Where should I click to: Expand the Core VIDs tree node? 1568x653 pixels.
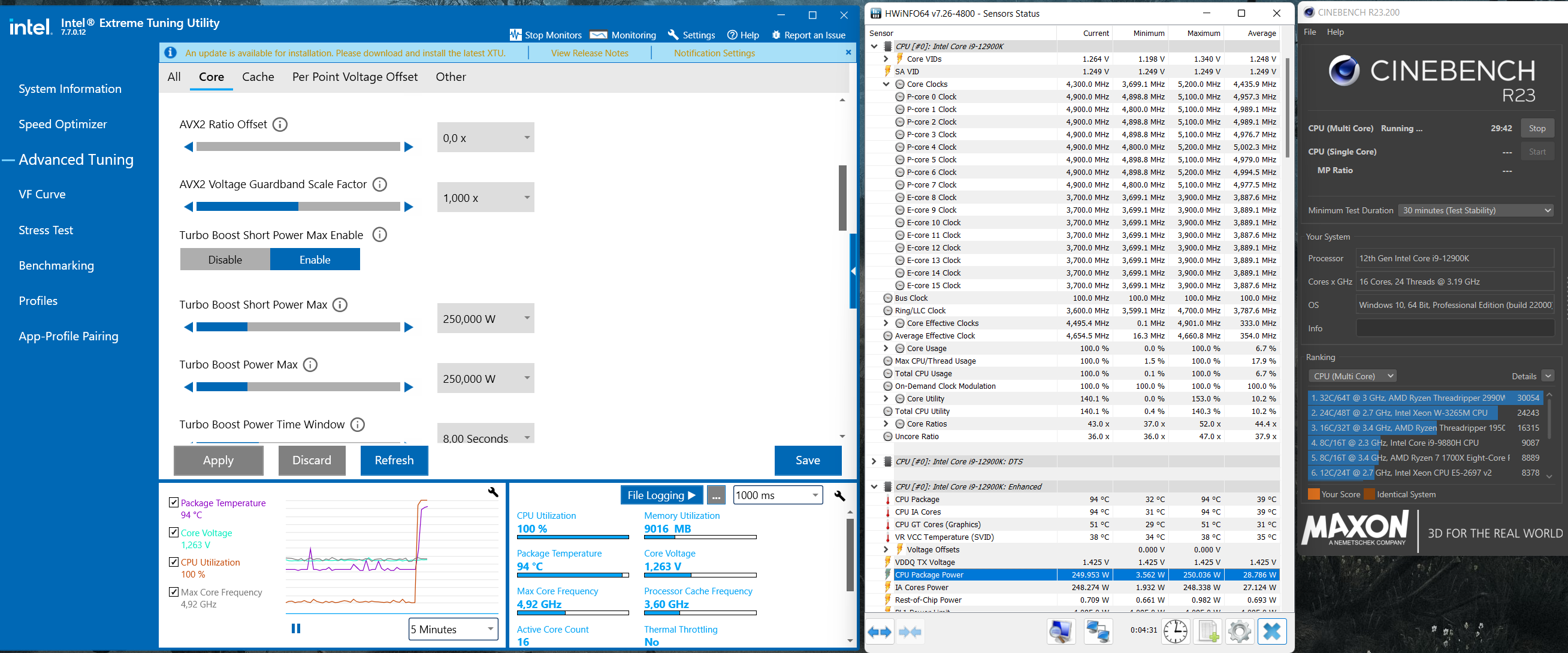click(x=886, y=59)
